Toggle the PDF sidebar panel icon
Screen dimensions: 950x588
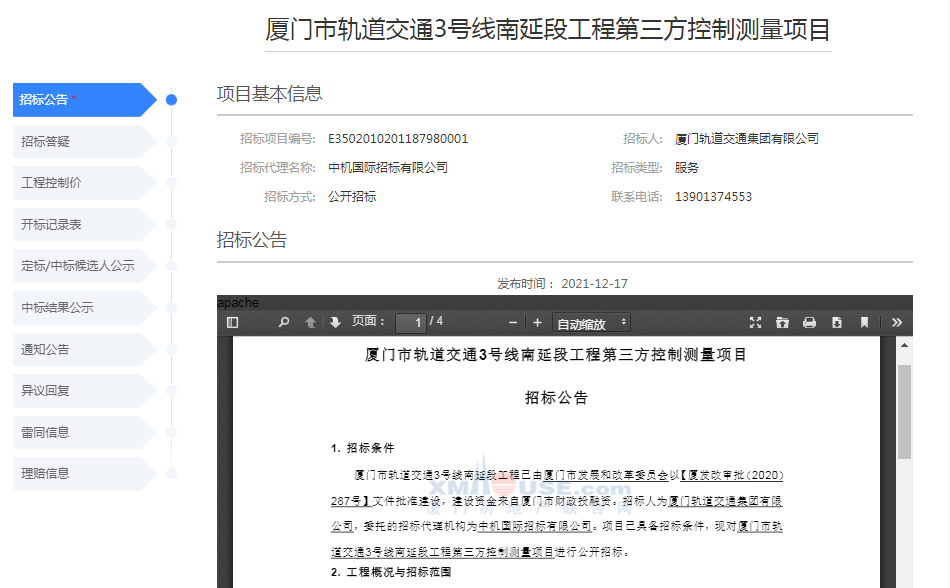[233, 323]
